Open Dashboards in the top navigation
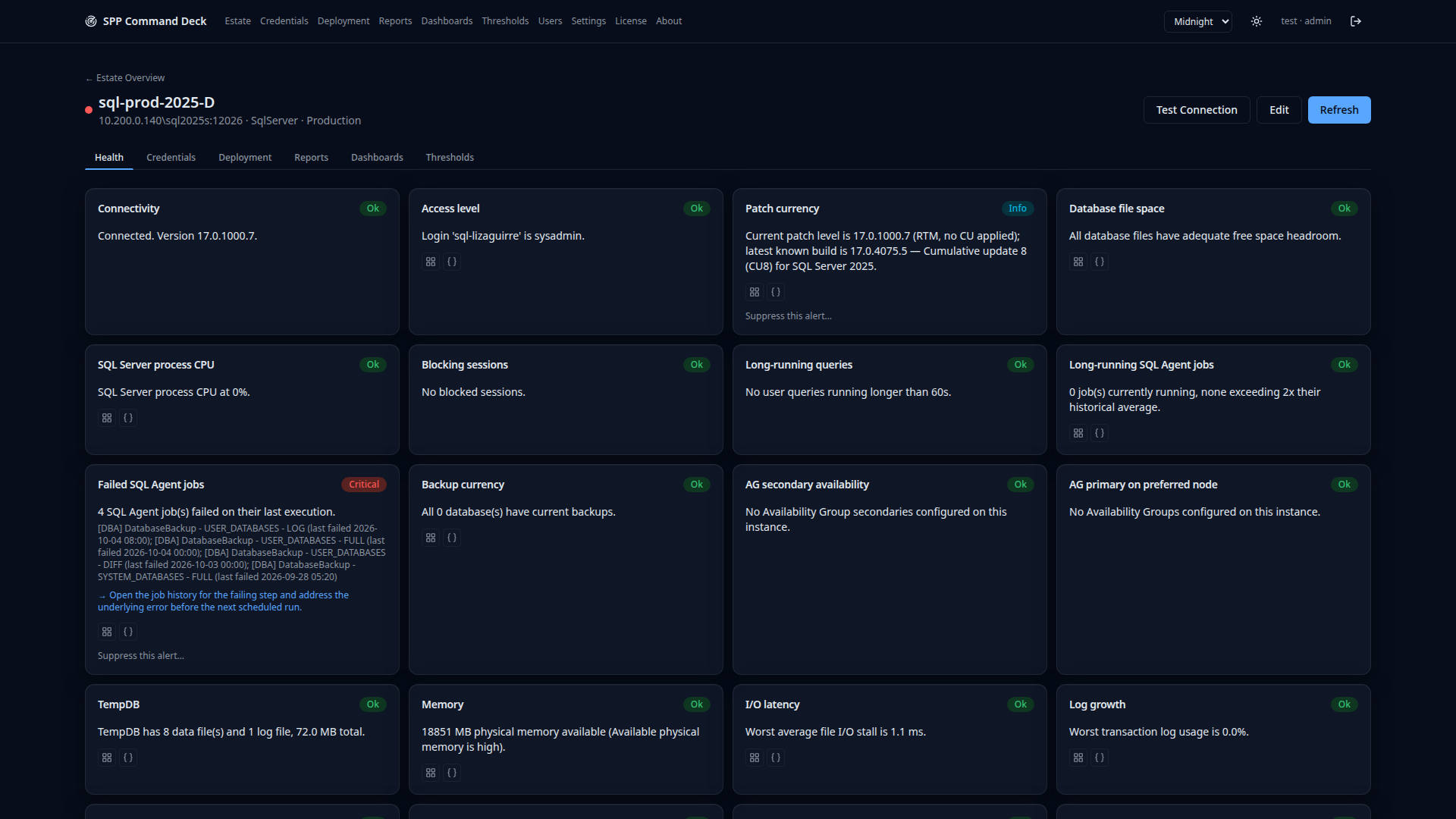This screenshot has width=1456, height=819. point(447,21)
